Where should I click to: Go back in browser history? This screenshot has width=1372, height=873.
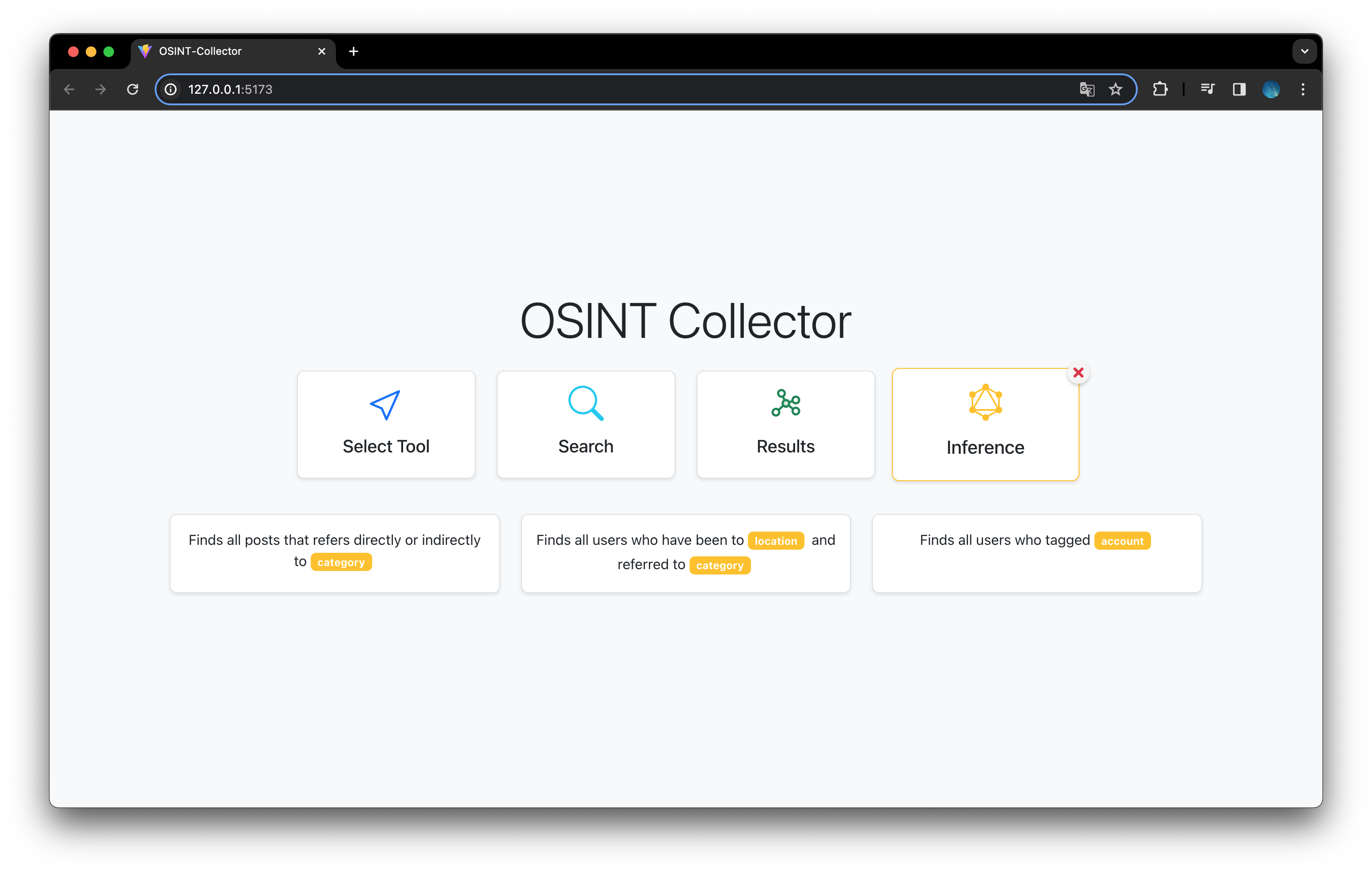pyautogui.click(x=69, y=89)
